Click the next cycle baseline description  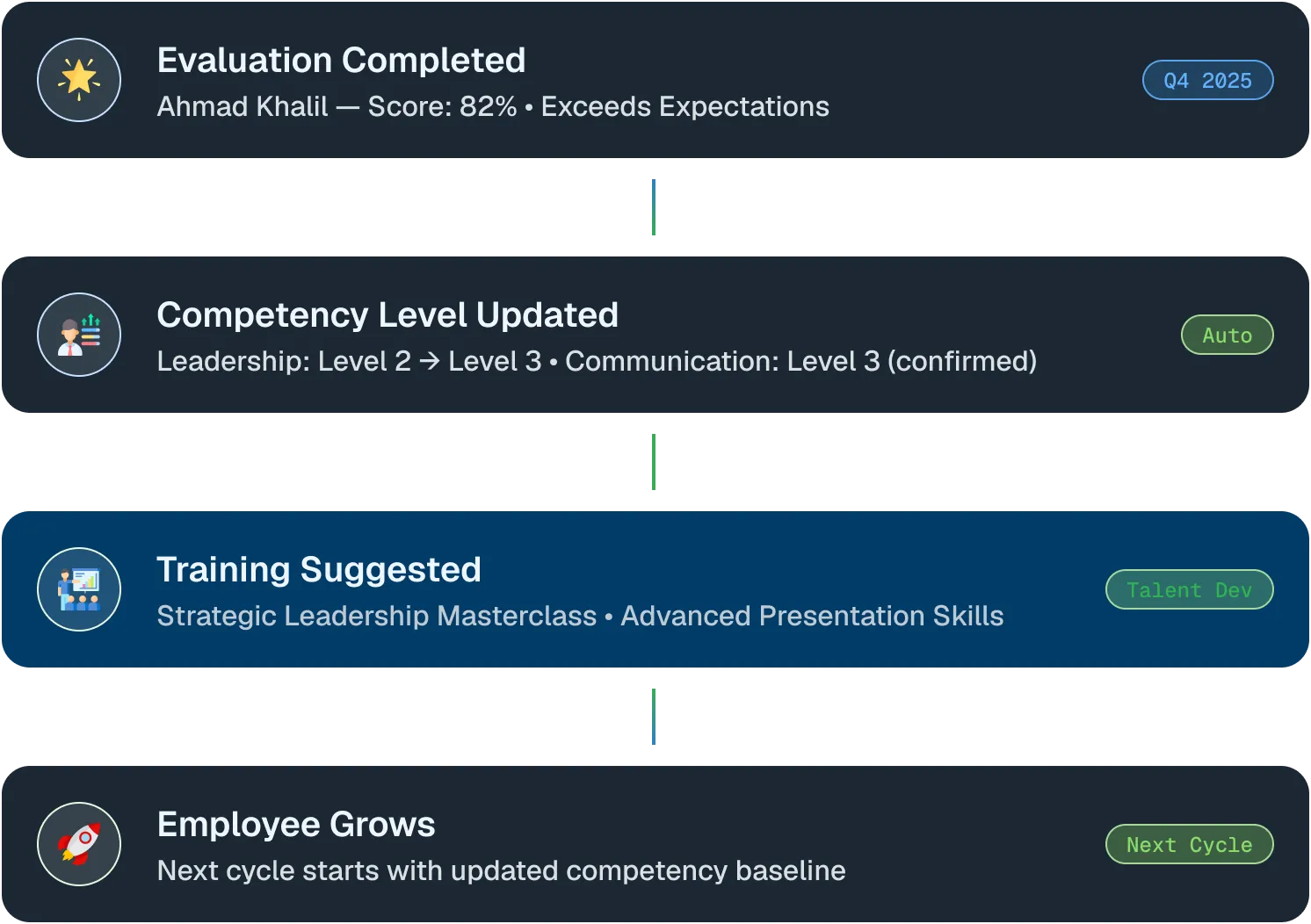[501, 870]
